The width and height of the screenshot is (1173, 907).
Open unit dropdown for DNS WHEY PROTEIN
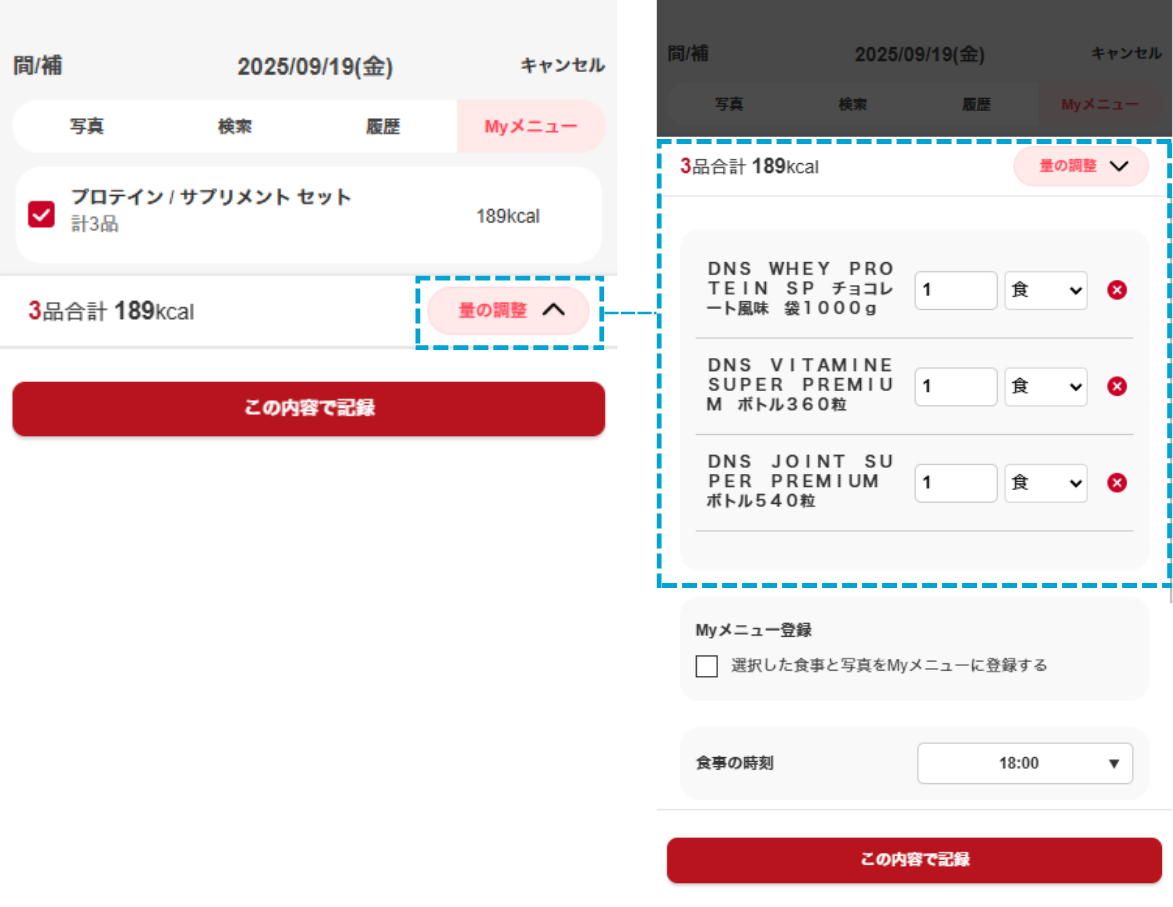[1046, 290]
